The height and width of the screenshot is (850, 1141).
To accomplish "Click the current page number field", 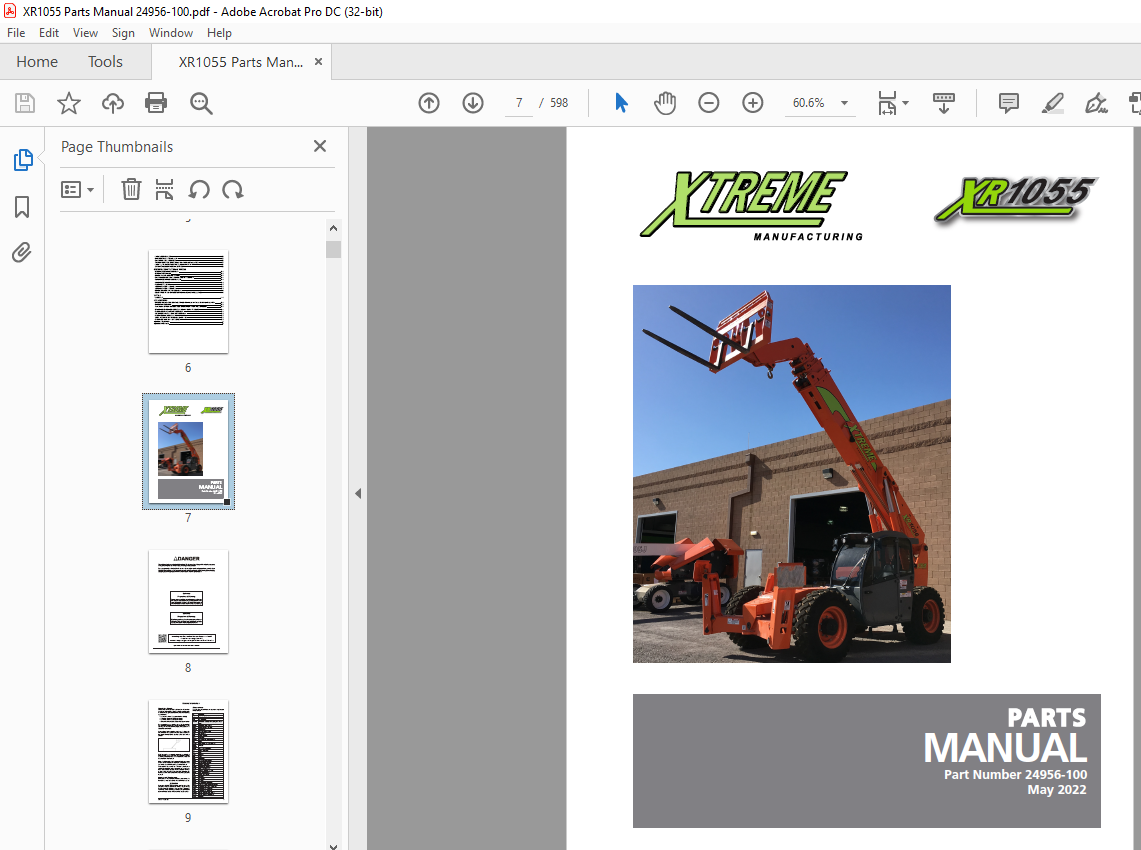I will pyautogui.click(x=519, y=103).
